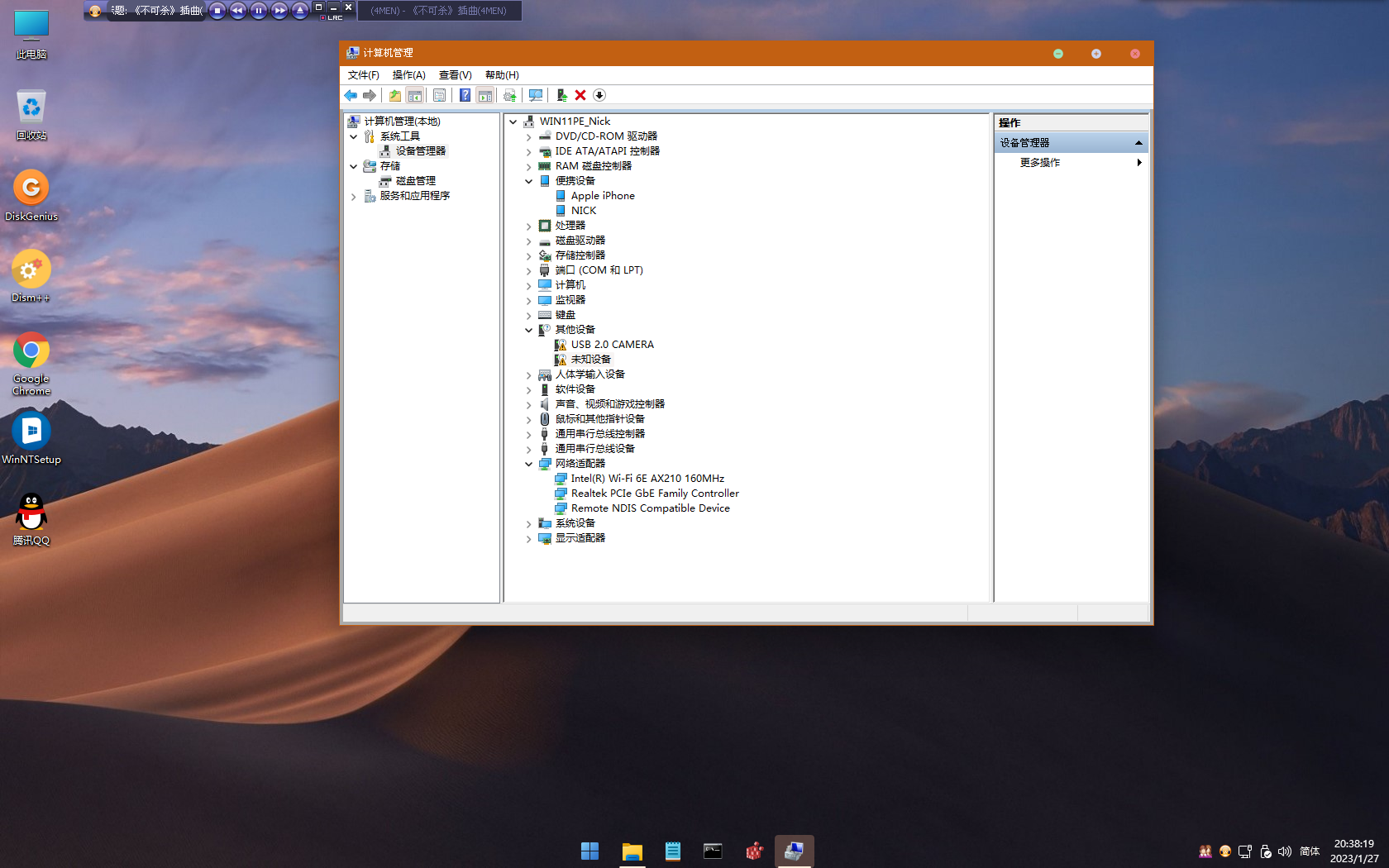Open the command prompt taskbar icon
The width and height of the screenshot is (1389, 868).
[x=713, y=851]
